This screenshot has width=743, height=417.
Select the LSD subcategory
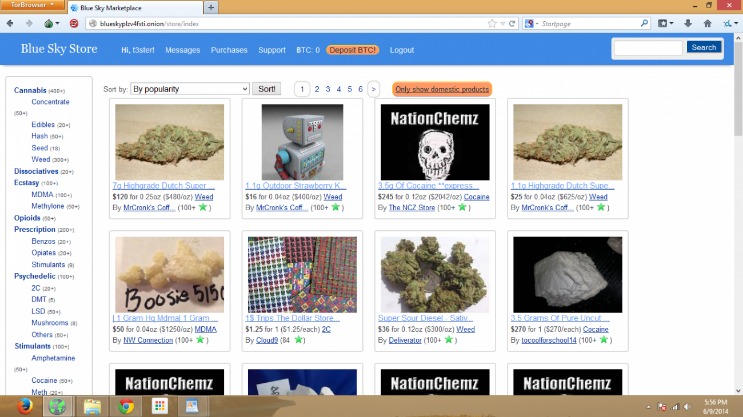pos(38,311)
